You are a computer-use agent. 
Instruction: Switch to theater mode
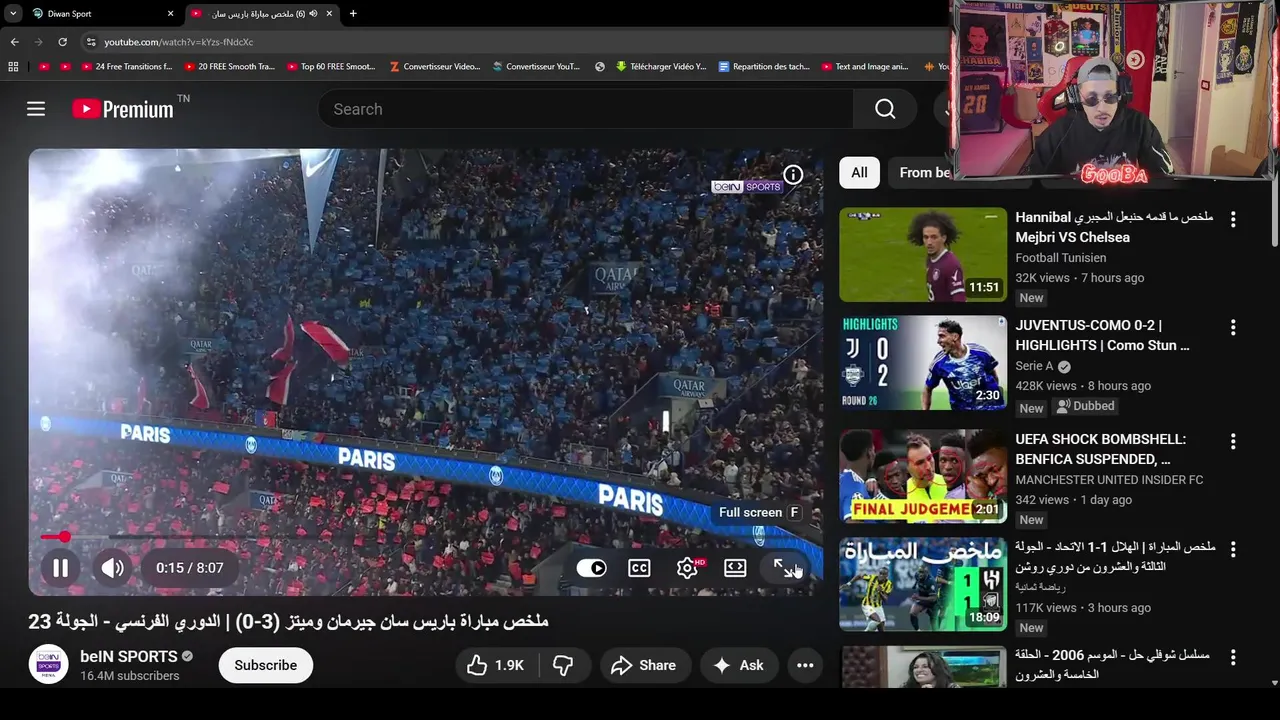coord(735,568)
